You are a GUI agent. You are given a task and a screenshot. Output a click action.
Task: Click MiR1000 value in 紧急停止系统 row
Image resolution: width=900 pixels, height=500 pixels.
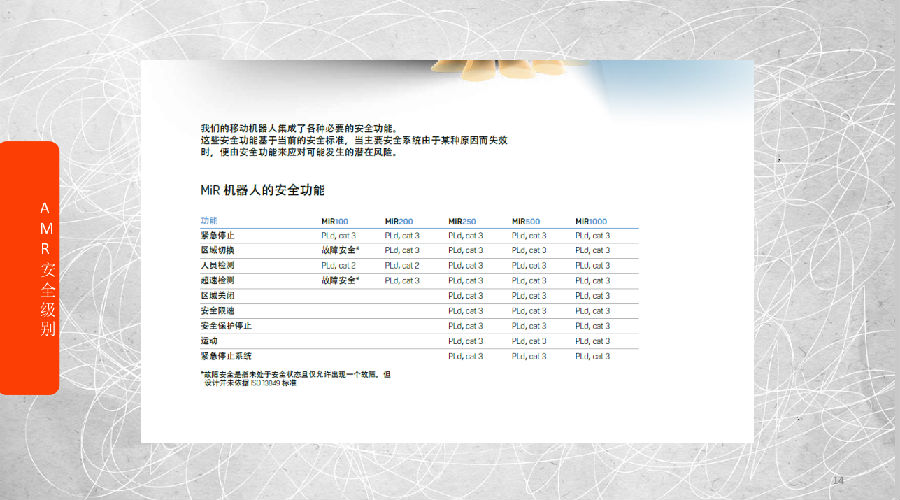point(592,356)
